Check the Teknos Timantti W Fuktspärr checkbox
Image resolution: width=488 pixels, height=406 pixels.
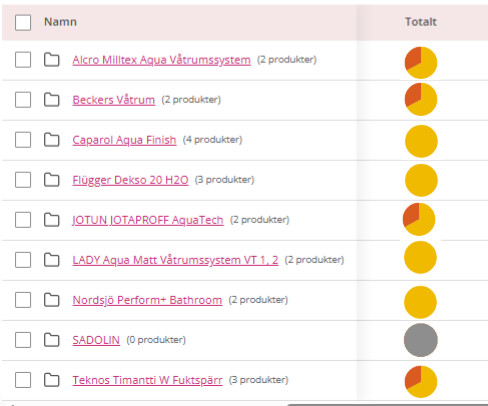point(23,380)
